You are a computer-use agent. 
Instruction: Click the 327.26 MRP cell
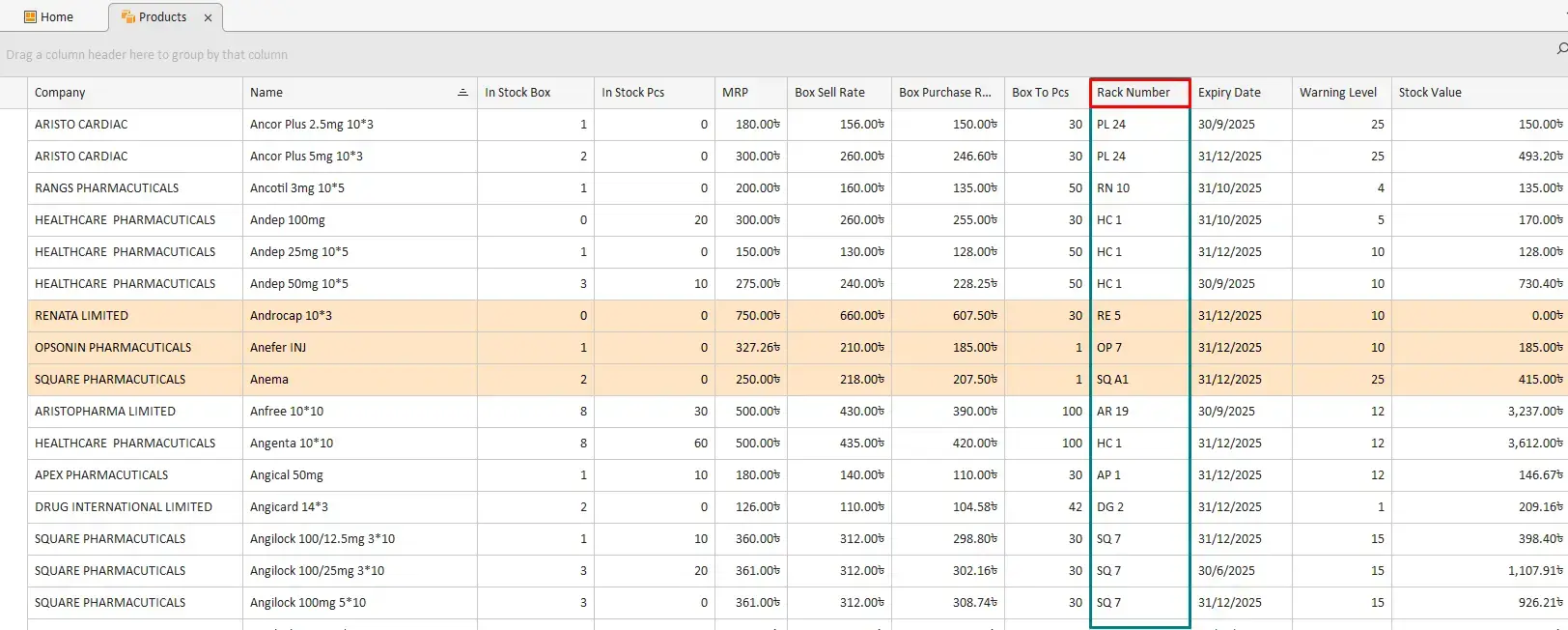click(751, 348)
